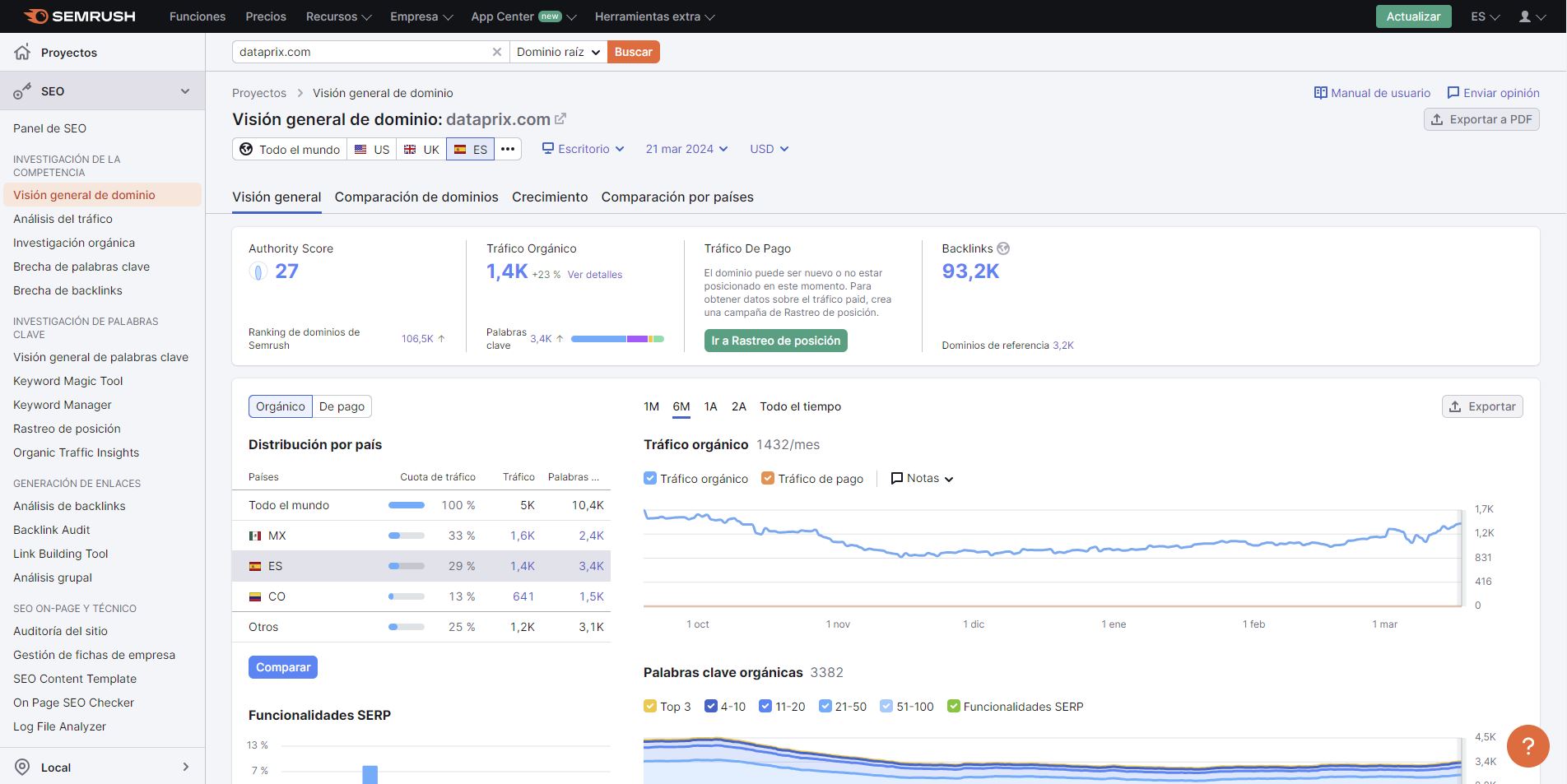Disable the 51-100 positions checkbox
Screen dimensions: 1567x784
point(886,706)
